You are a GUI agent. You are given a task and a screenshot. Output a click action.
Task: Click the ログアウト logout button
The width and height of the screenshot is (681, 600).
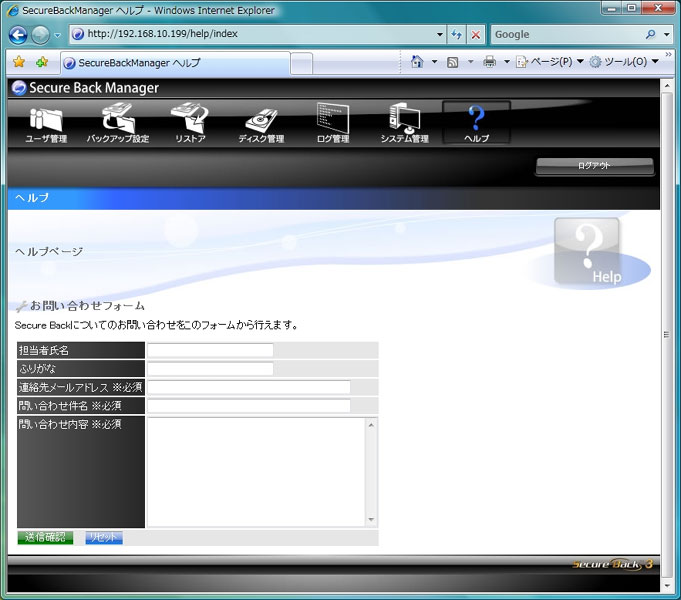tap(595, 166)
